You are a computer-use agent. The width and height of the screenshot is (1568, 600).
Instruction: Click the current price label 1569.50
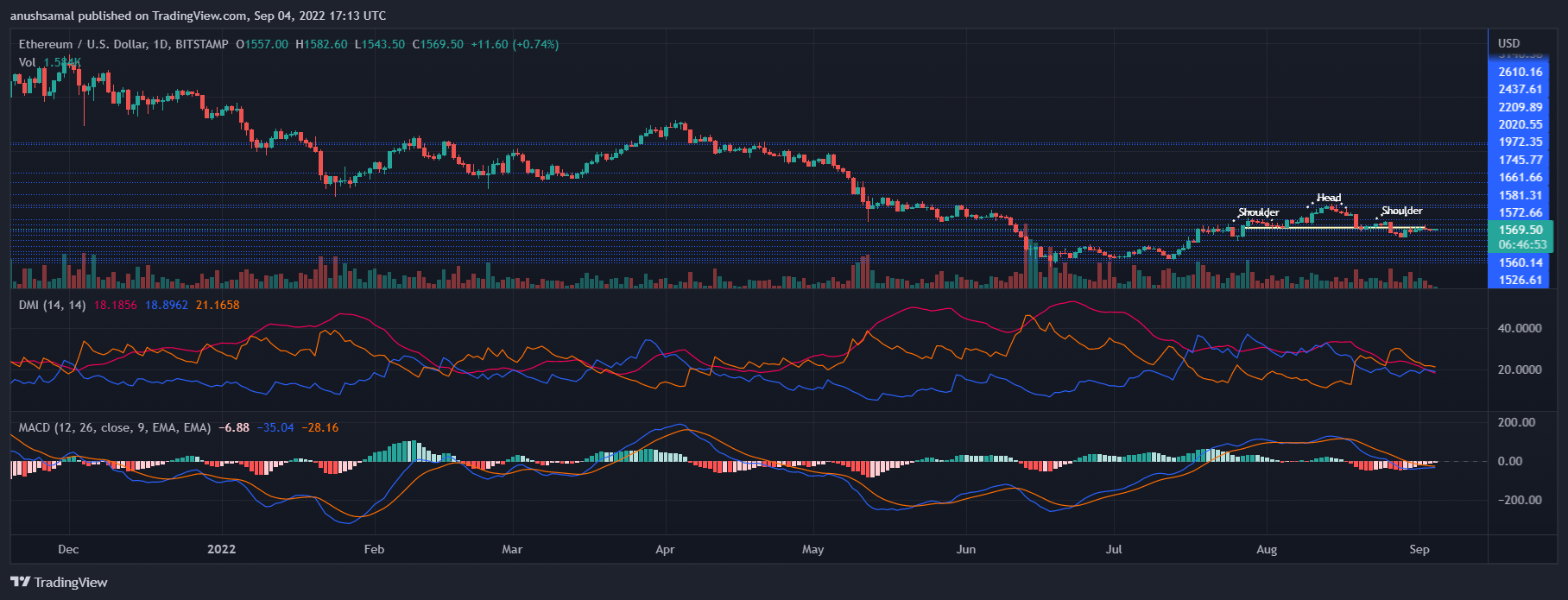coord(1521,230)
